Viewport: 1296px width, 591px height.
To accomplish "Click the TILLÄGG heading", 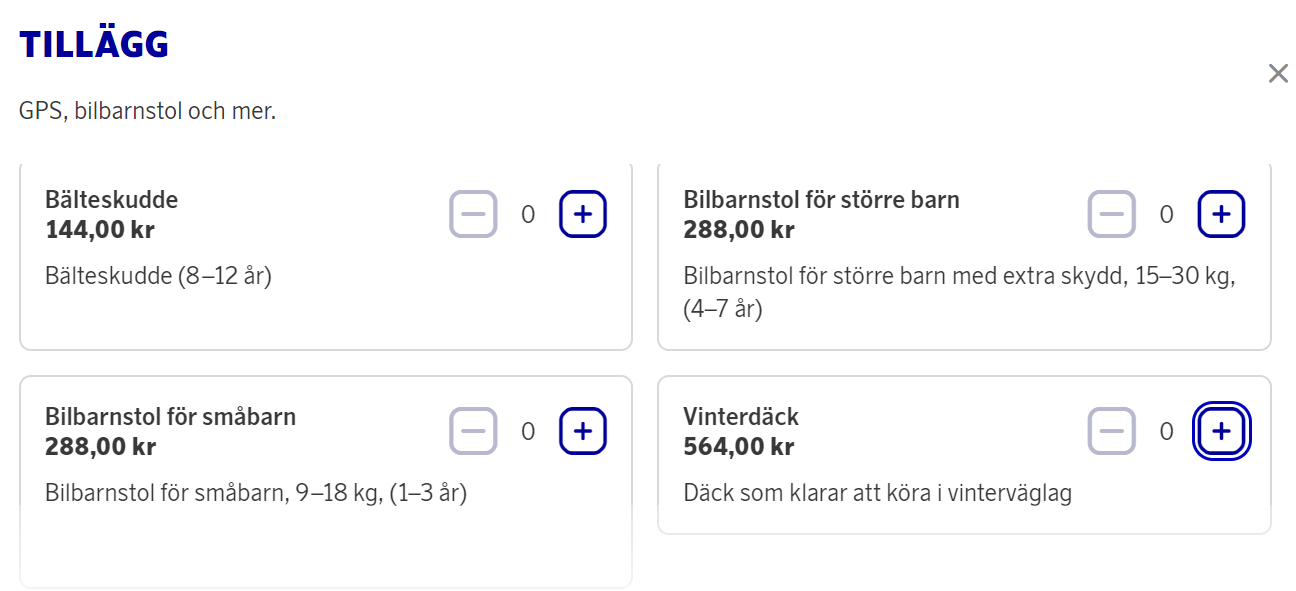I will tap(94, 44).
